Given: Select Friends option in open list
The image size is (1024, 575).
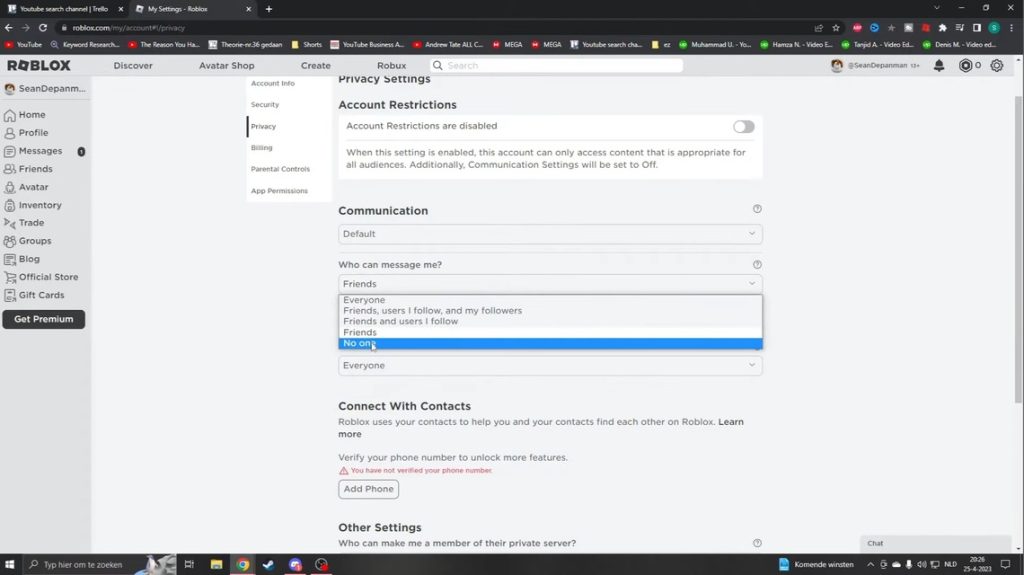Looking at the screenshot, I should tap(550, 332).
